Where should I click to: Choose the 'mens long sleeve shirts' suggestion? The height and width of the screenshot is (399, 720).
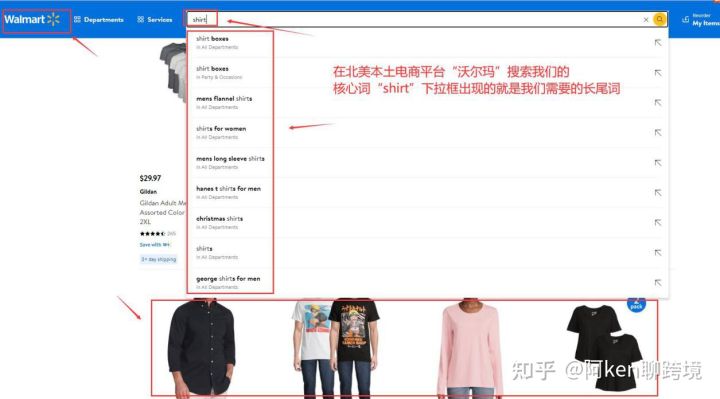427,163
